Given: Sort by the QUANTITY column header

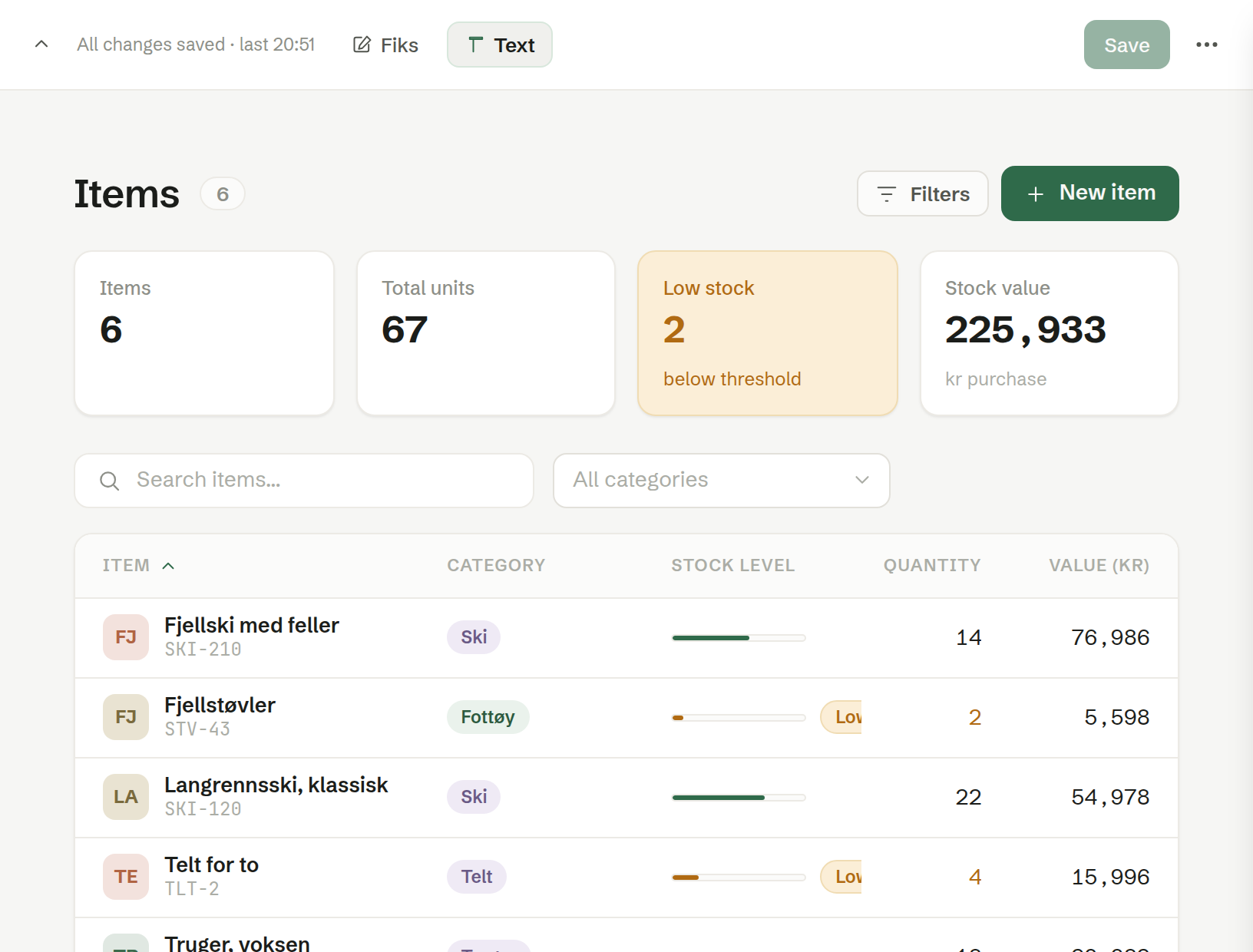Looking at the screenshot, I should click(x=932, y=566).
